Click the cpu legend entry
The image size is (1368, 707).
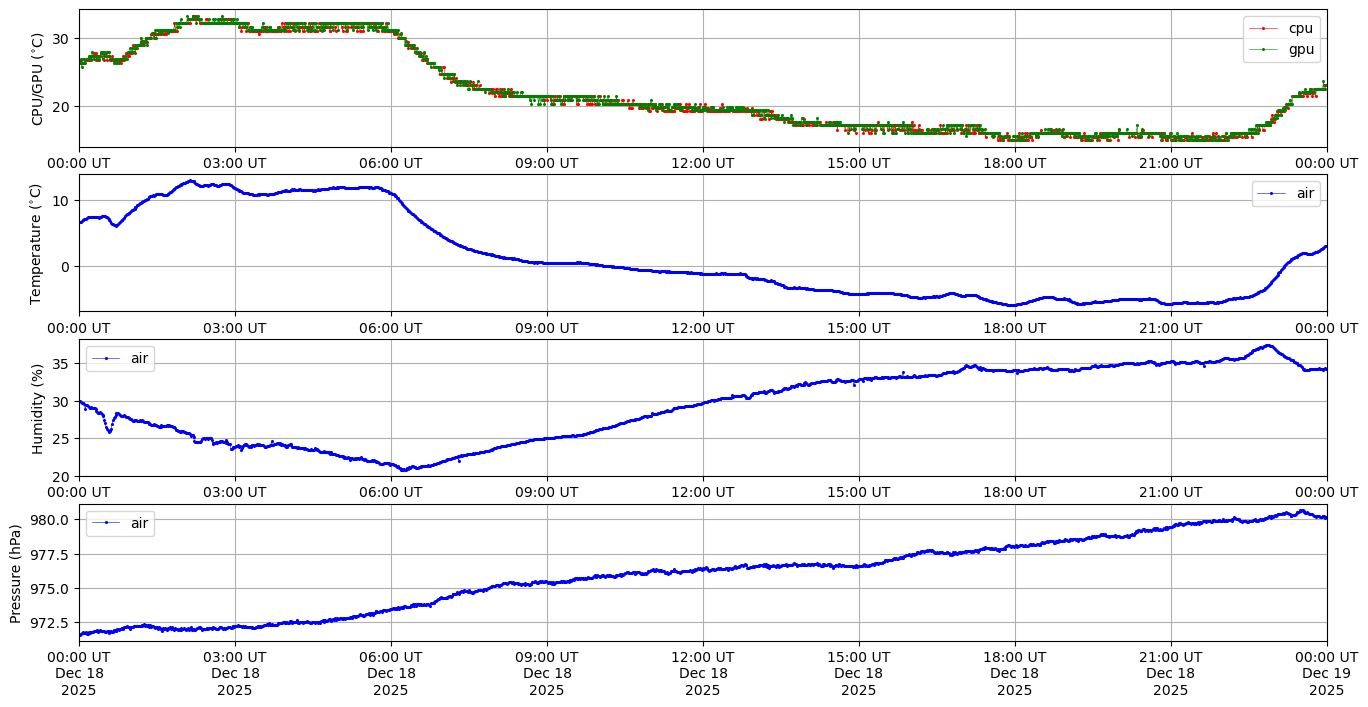pyautogui.click(x=1300, y=28)
